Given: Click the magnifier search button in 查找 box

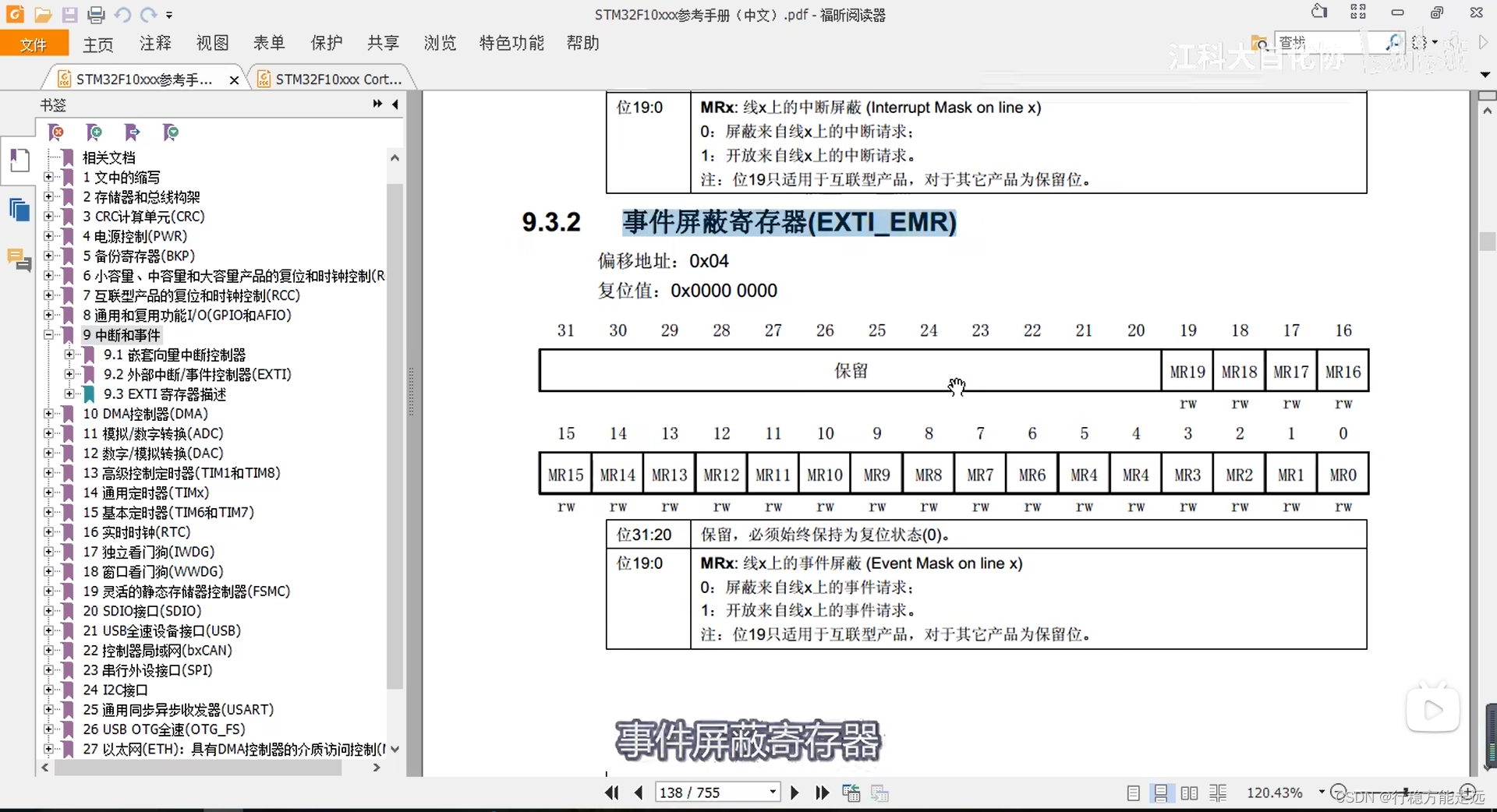Looking at the screenshot, I should (x=1393, y=42).
